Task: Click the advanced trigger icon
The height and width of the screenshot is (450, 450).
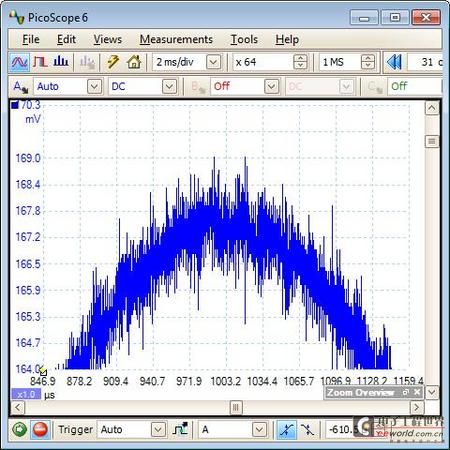Action: pyautogui.click(x=180, y=429)
